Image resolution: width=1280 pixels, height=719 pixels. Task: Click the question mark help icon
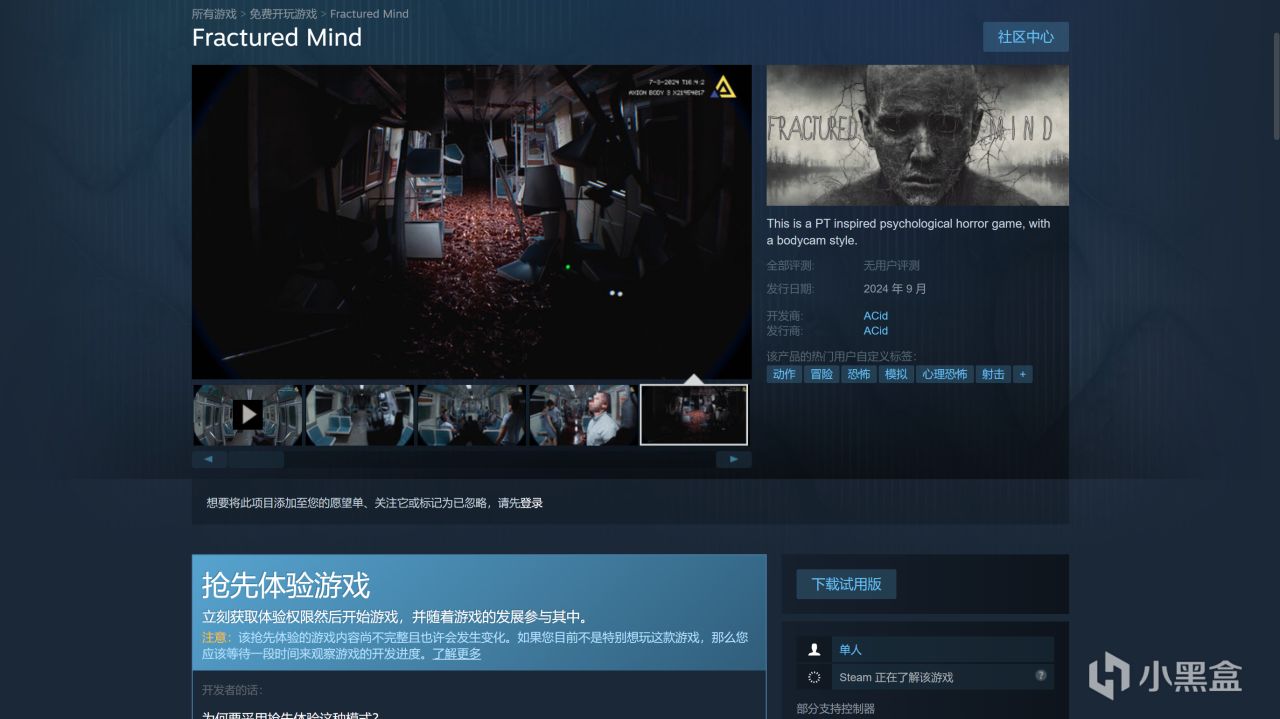pos(1041,675)
